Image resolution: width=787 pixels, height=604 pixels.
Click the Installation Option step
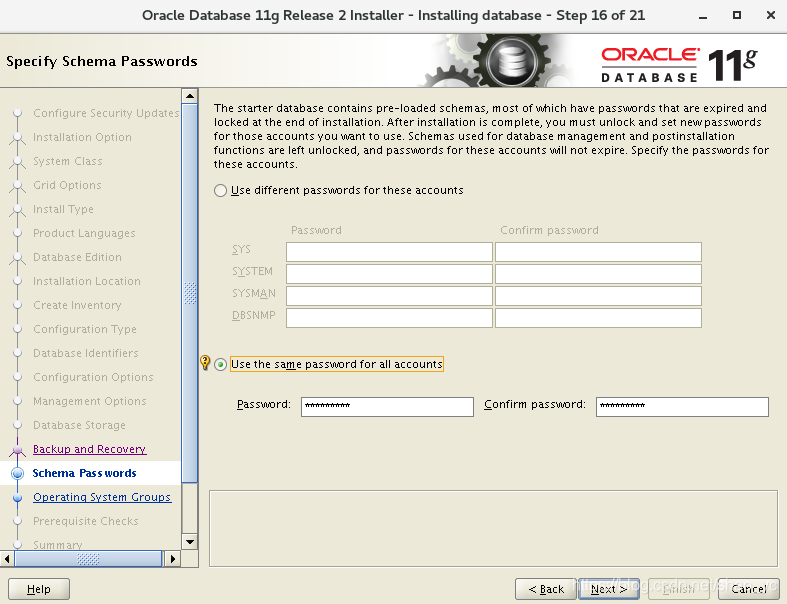tap(82, 138)
